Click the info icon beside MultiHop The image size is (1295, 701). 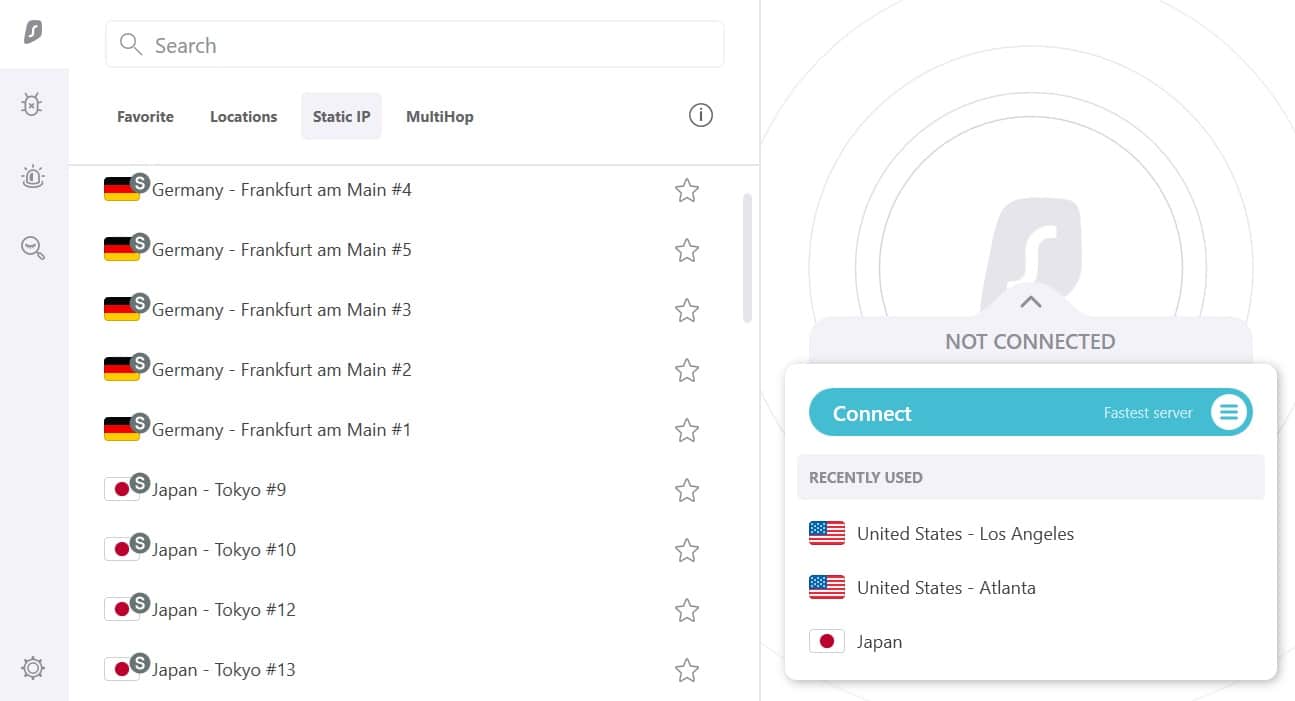pos(701,116)
